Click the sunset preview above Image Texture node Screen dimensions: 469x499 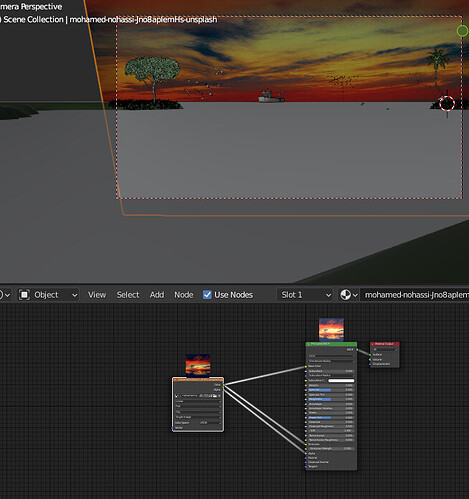(198, 365)
